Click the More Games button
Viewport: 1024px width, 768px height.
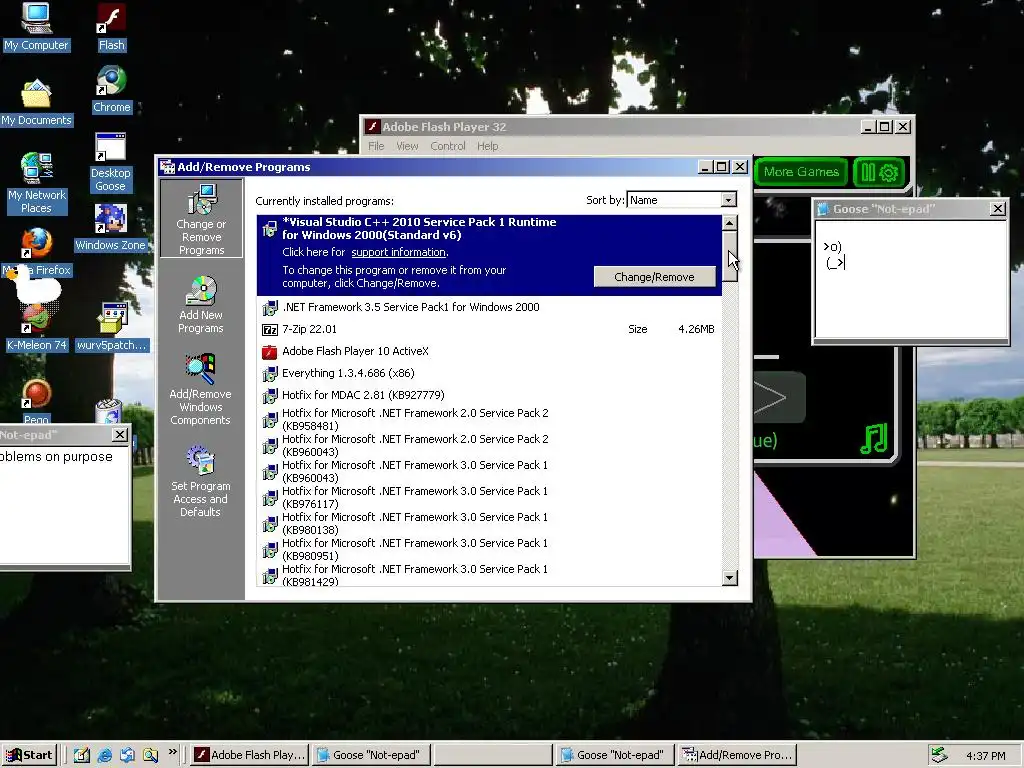pyautogui.click(x=801, y=172)
